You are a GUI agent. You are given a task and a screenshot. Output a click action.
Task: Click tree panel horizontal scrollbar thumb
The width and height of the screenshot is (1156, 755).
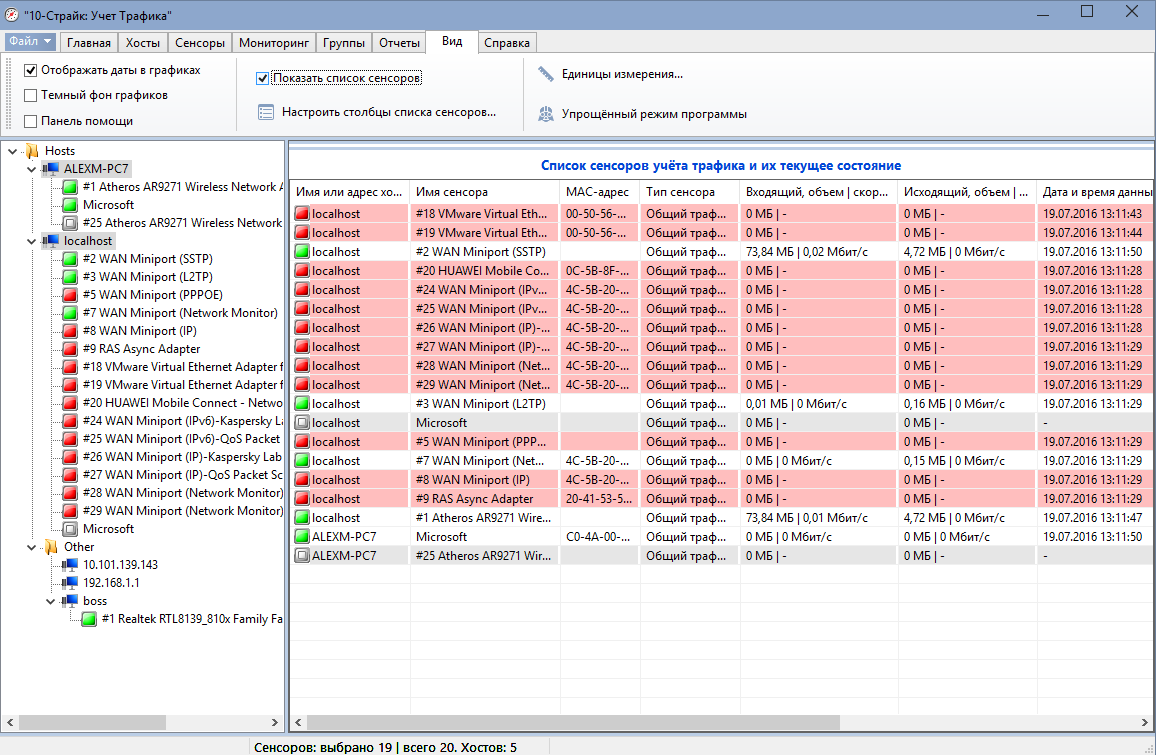tap(92, 723)
